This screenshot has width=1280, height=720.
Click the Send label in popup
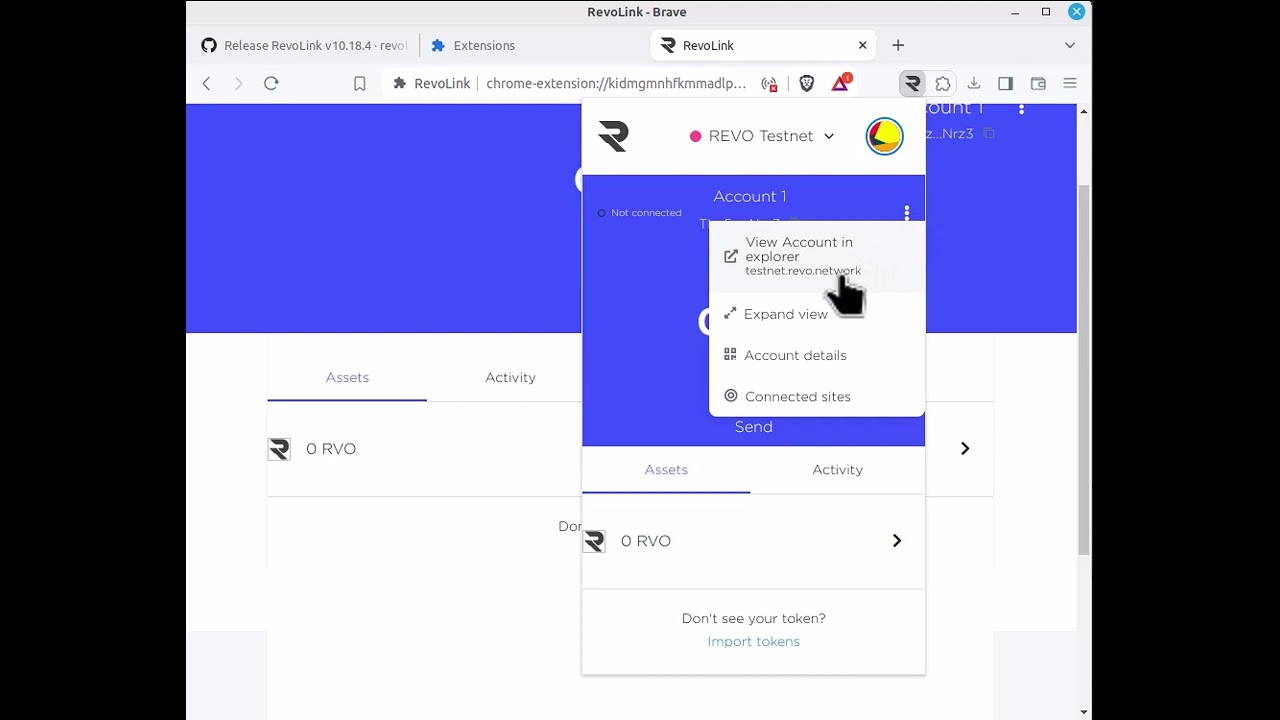coord(753,427)
